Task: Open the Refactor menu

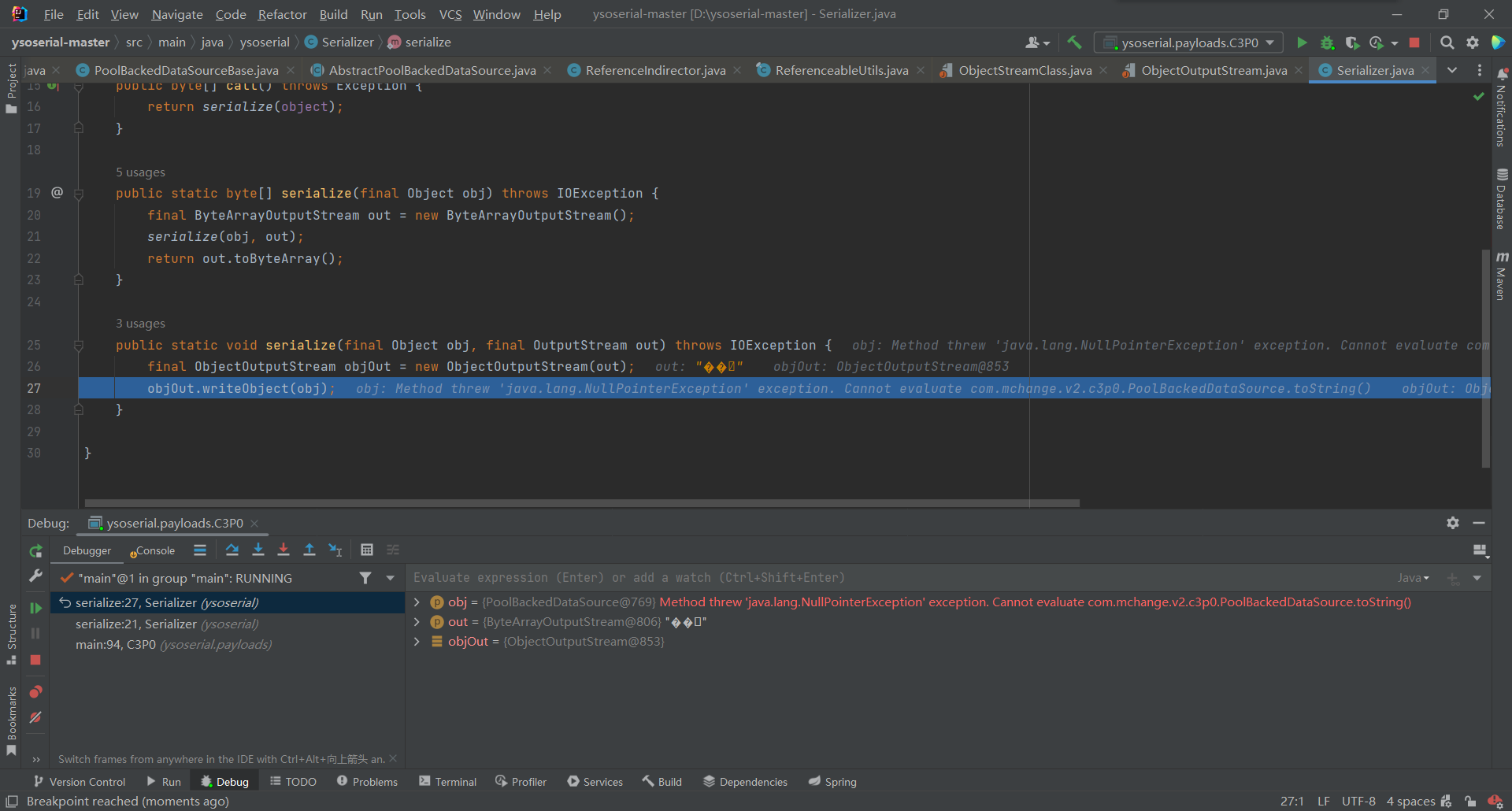Action: point(282,14)
